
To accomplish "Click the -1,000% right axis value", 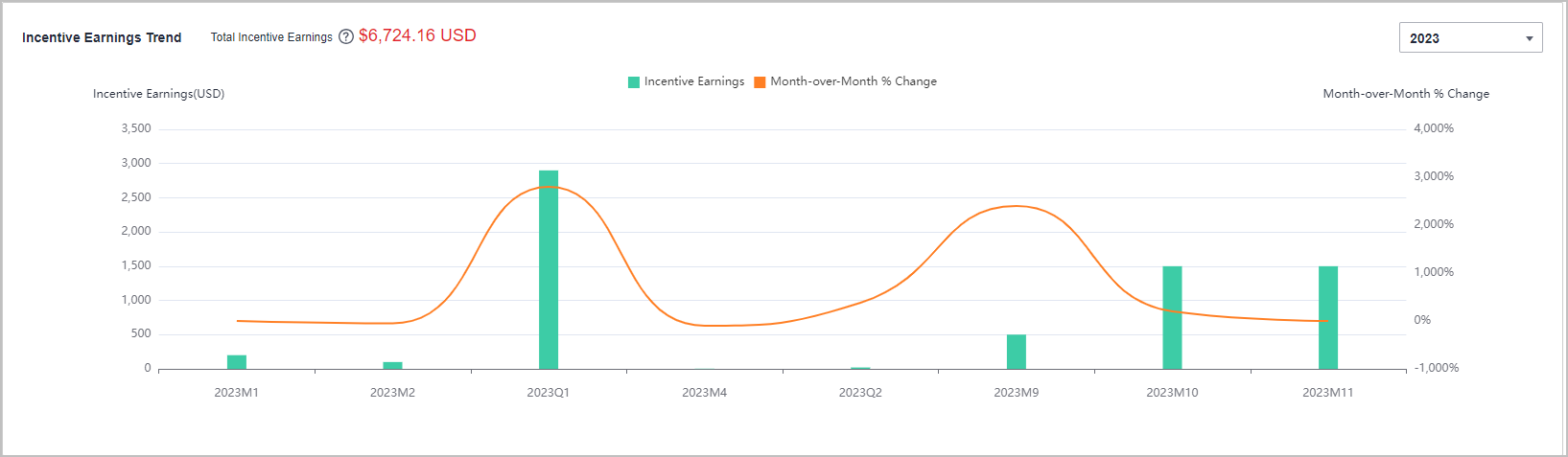I will tap(1437, 368).
